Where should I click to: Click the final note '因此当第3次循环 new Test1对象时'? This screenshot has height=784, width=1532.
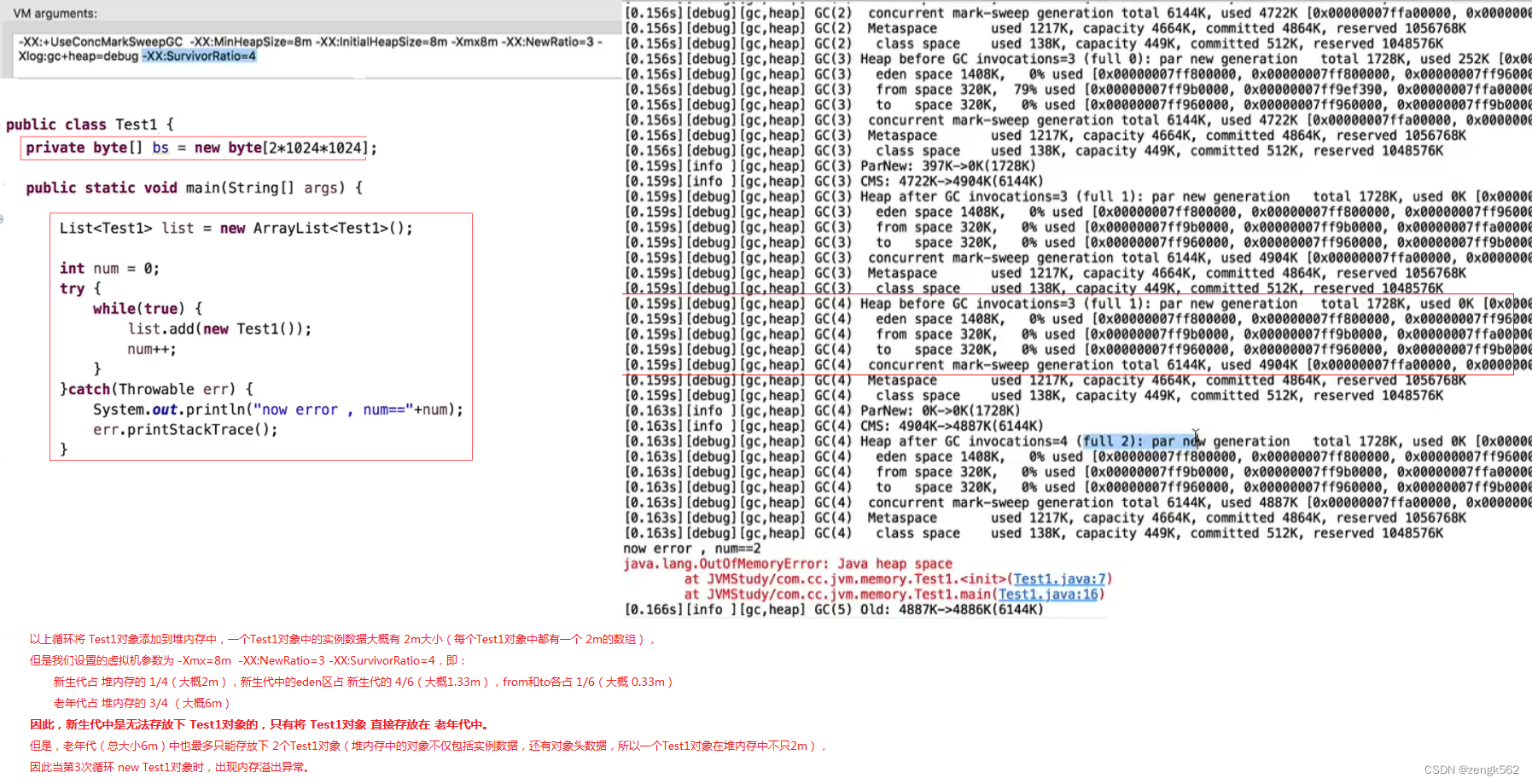[172, 767]
